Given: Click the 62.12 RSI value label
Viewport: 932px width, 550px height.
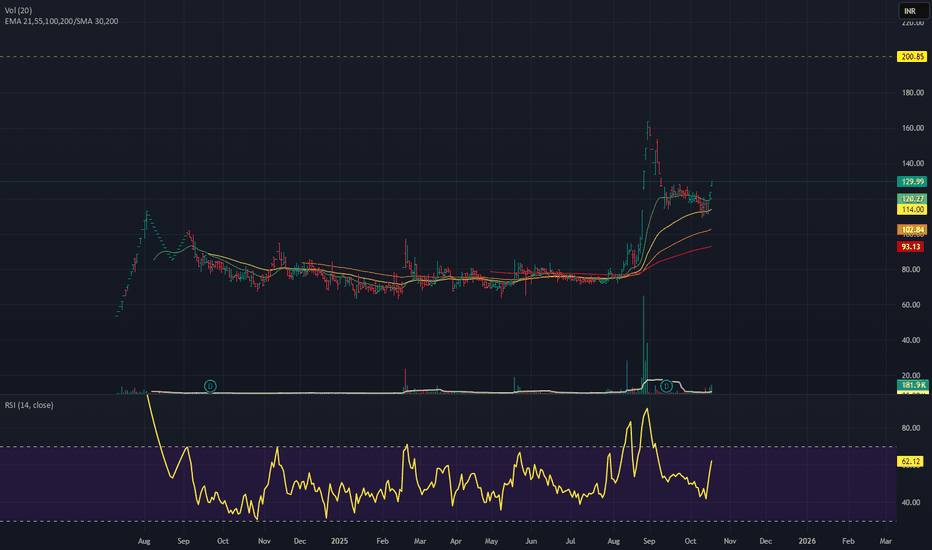Looking at the screenshot, I should [x=909, y=462].
